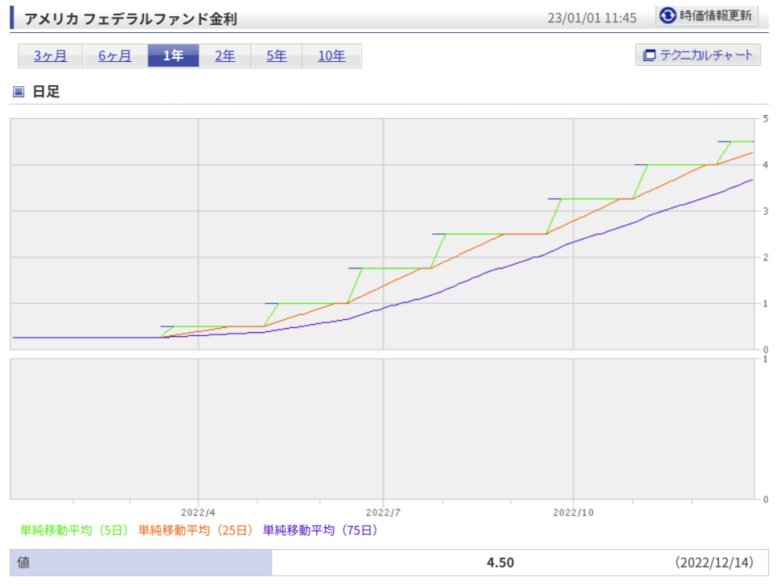This screenshot has width=780, height=586.
Task: Click the refresh icon on 時価情報更新 button
Action: (x=668, y=16)
